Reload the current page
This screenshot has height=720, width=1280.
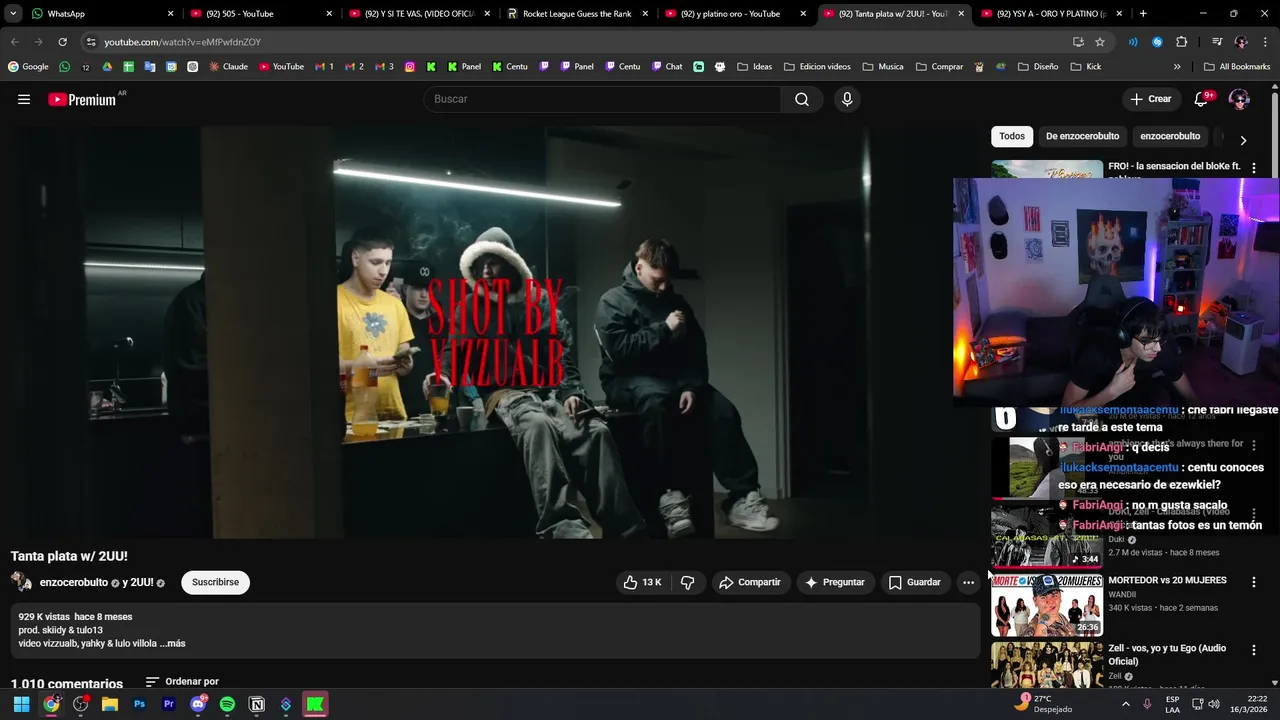pyautogui.click(x=62, y=42)
